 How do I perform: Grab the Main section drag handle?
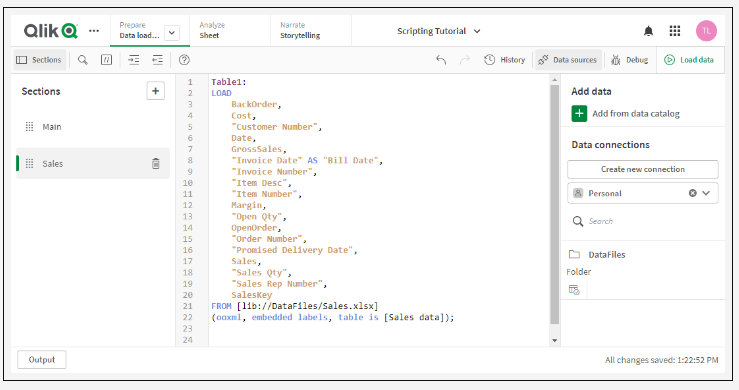[29, 127]
